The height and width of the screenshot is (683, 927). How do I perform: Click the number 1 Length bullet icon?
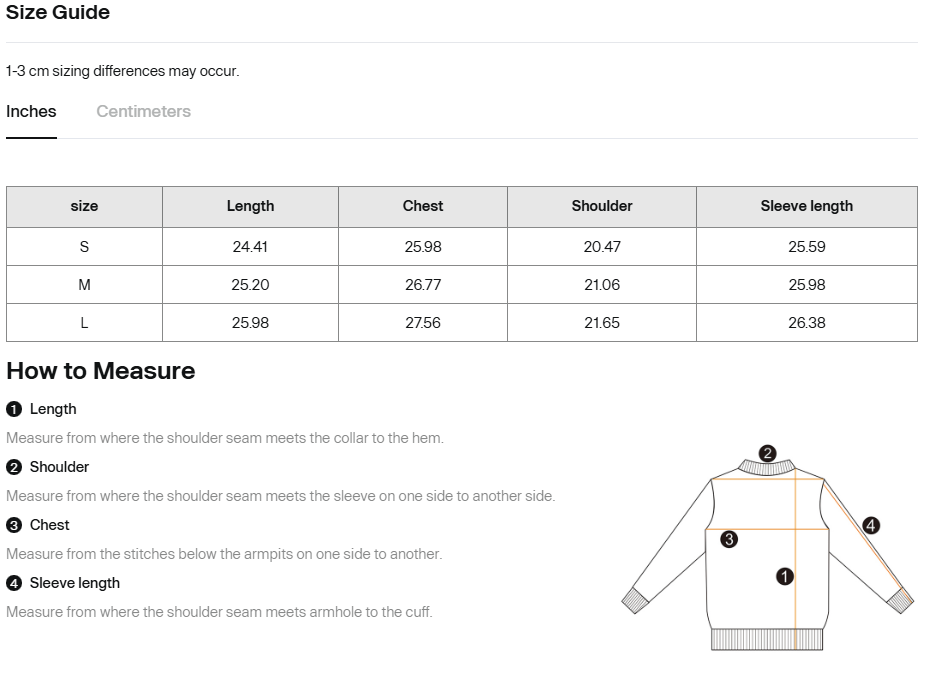click(x=14, y=409)
